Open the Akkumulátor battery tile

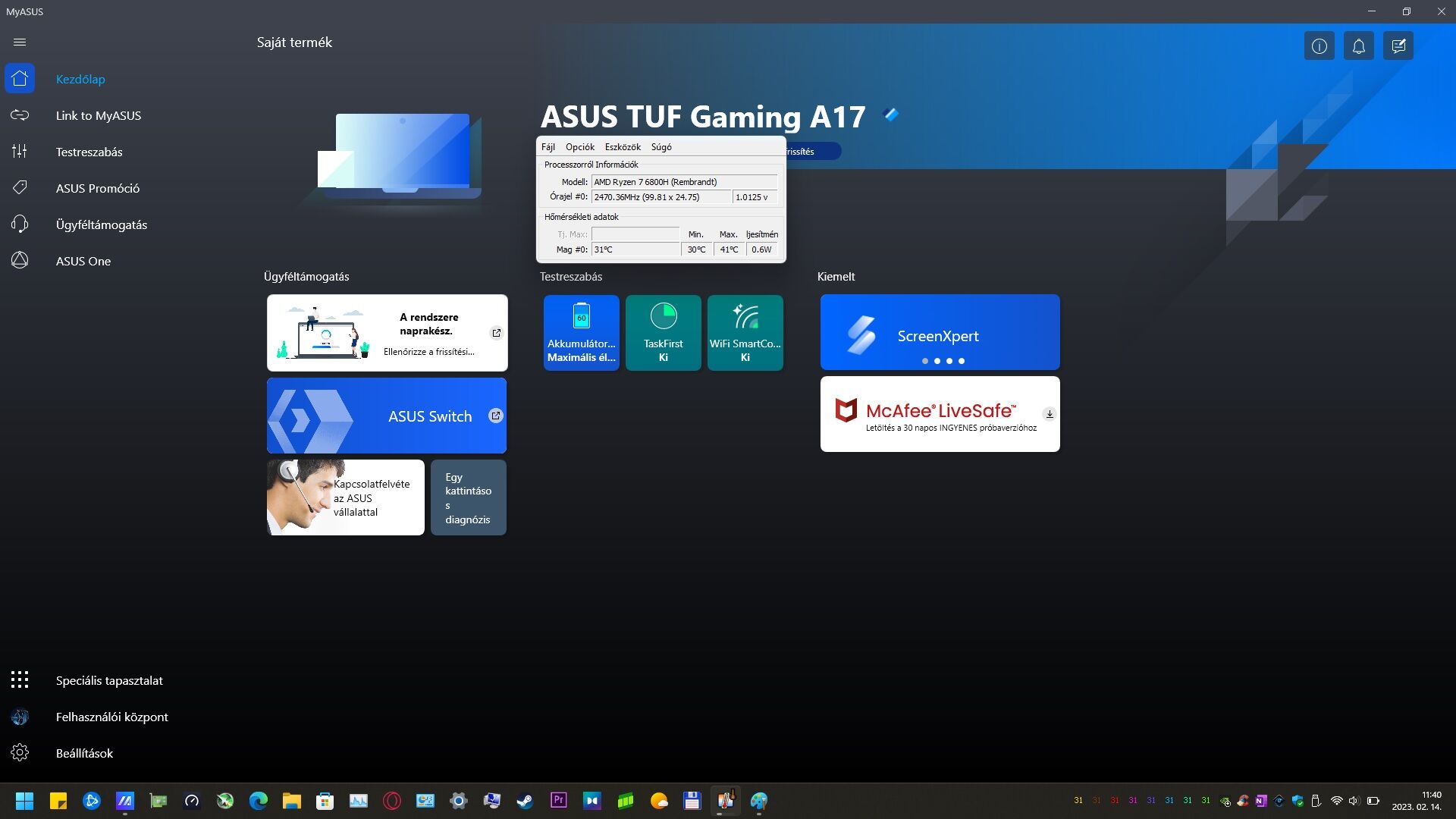click(x=582, y=333)
